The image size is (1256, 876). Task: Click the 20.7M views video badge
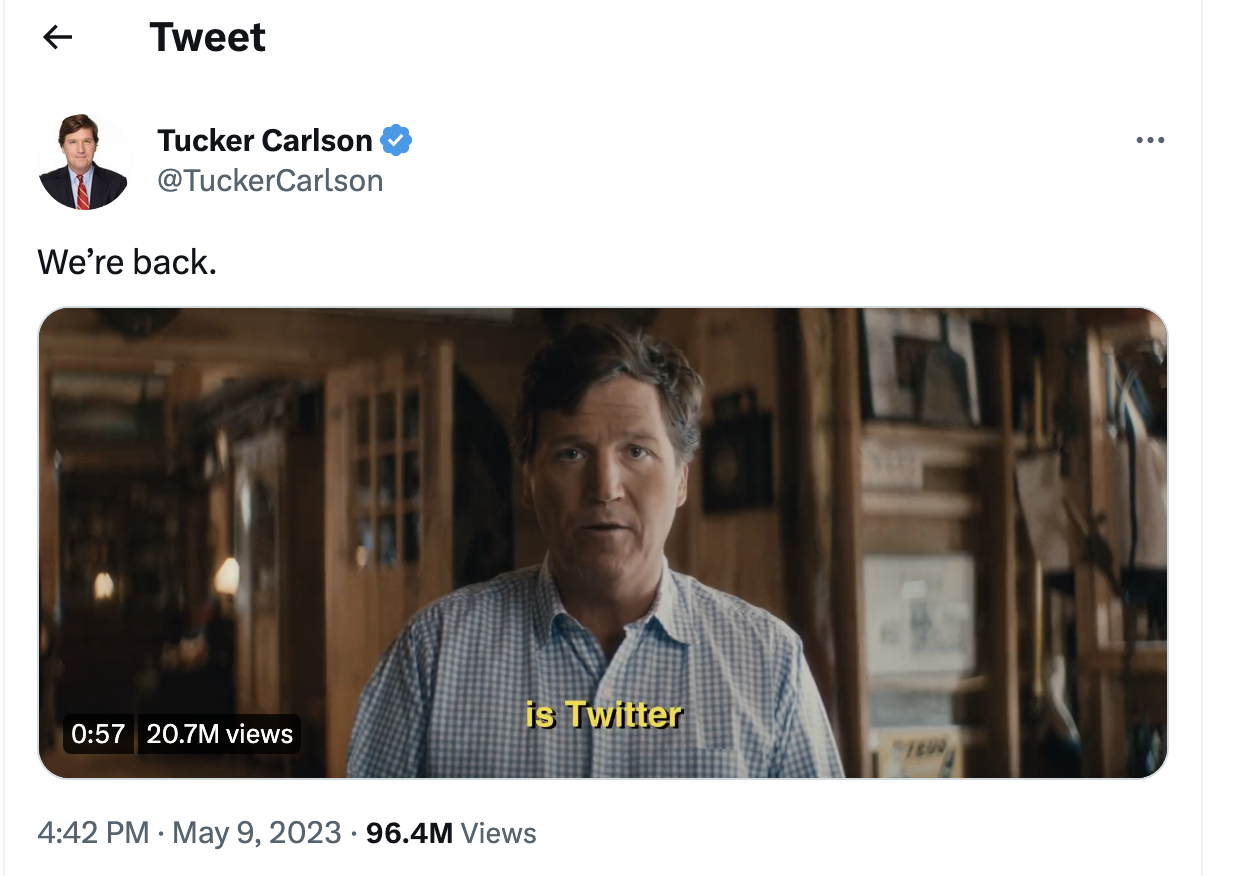[219, 734]
